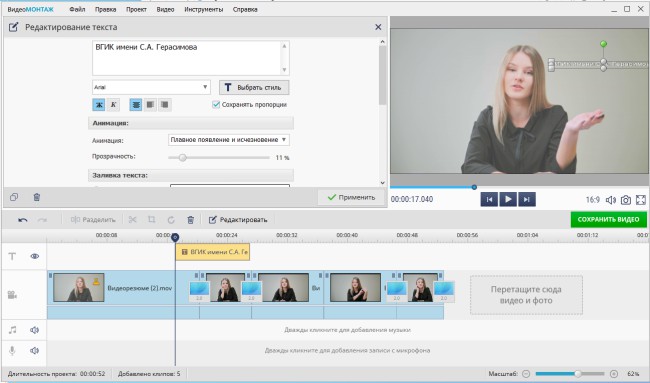650x383 pixels.
Task: Click the microphone track icon
Action: pyautogui.click(x=12, y=351)
